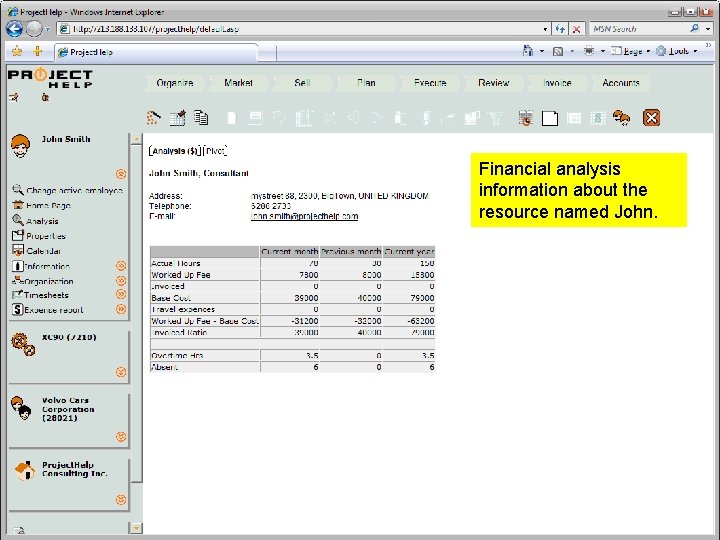Open the Execute menu
The image size is (720, 540).
(430, 83)
